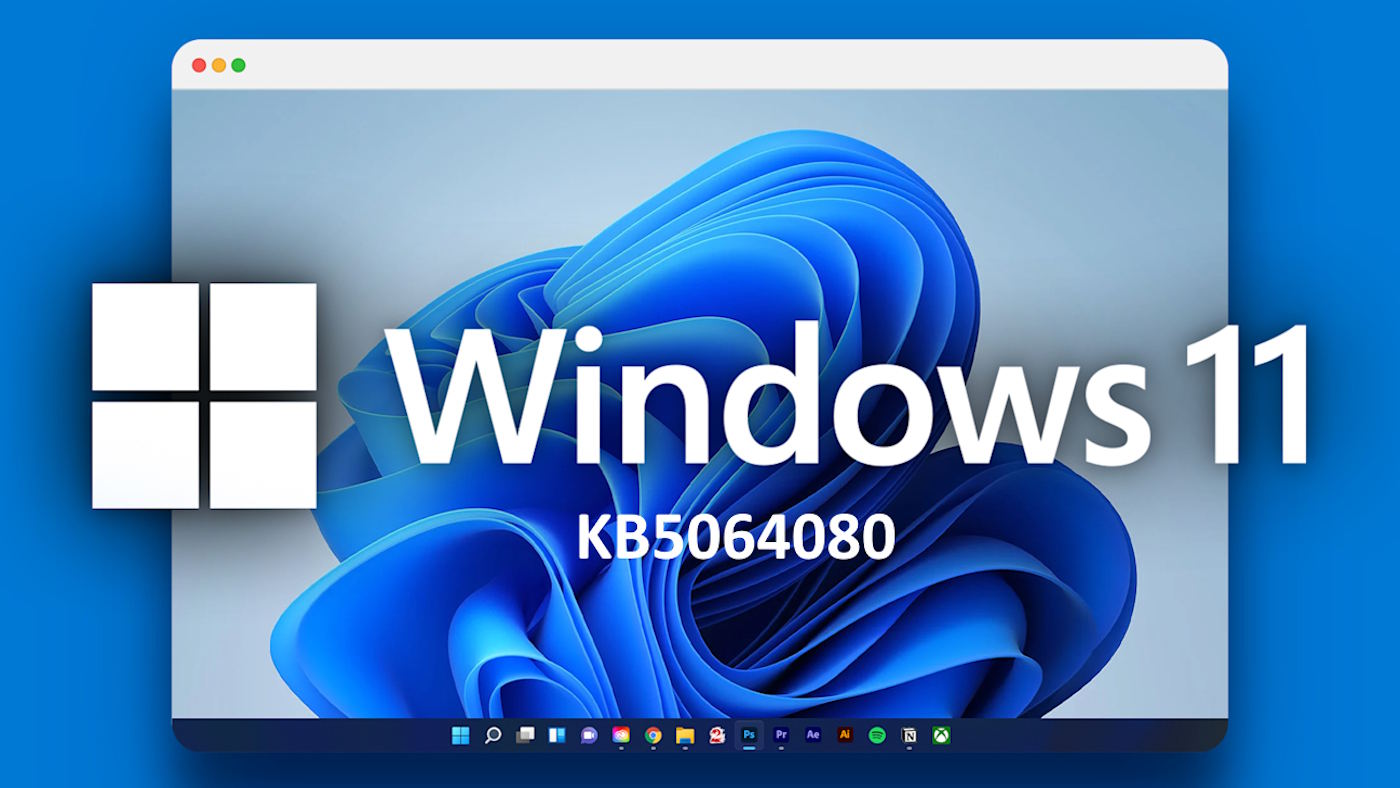Image resolution: width=1400 pixels, height=788 pixels.
Task: Open the Windows Start menu
Action: [460, 736]
